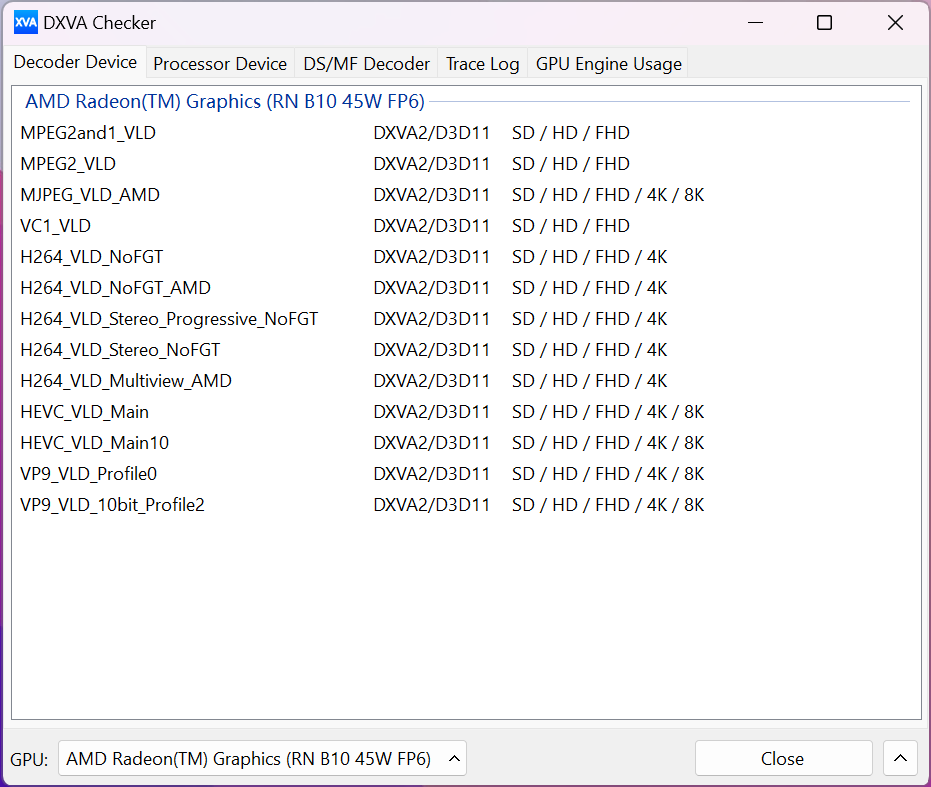Click the GPU dropdown chevron arrow
The image size is (931, 787).
(454, 758)
